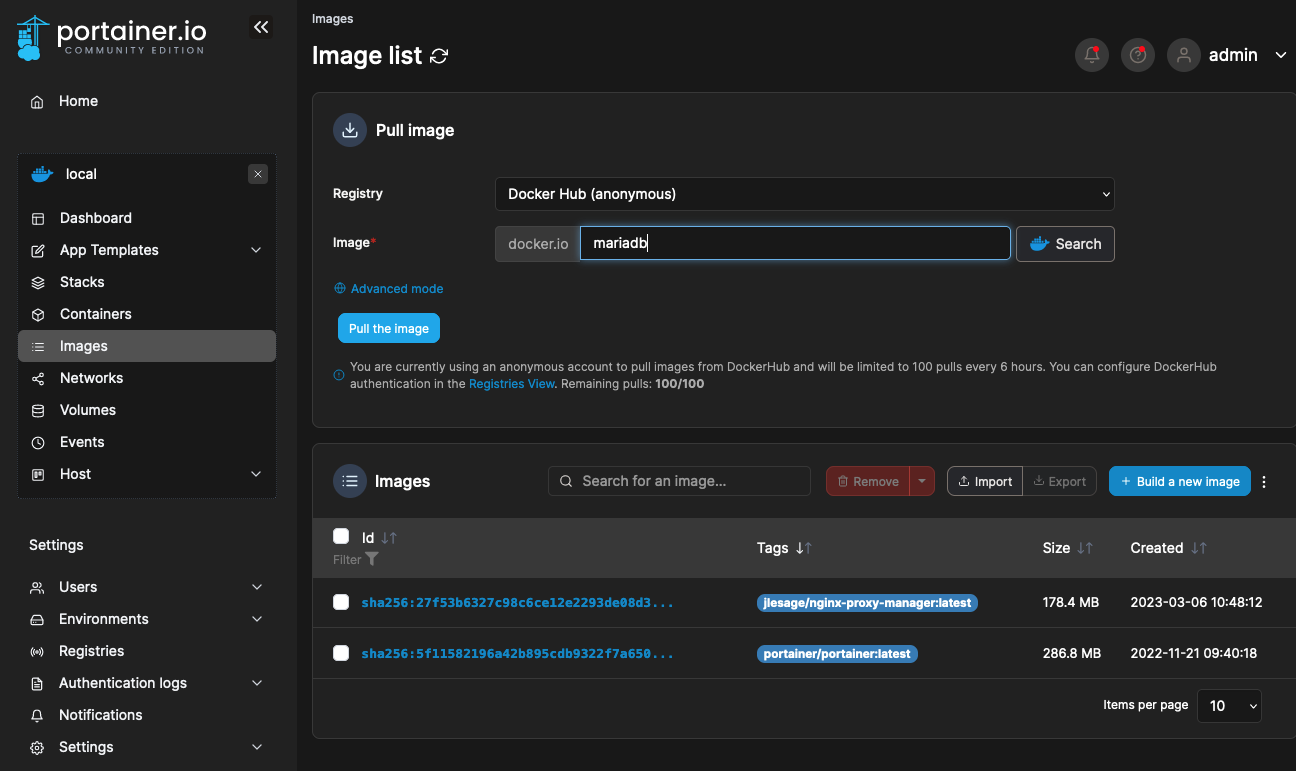Click the info icon beside anonymous pull notice
This screenshot has height=771, width=1296.
339,375
